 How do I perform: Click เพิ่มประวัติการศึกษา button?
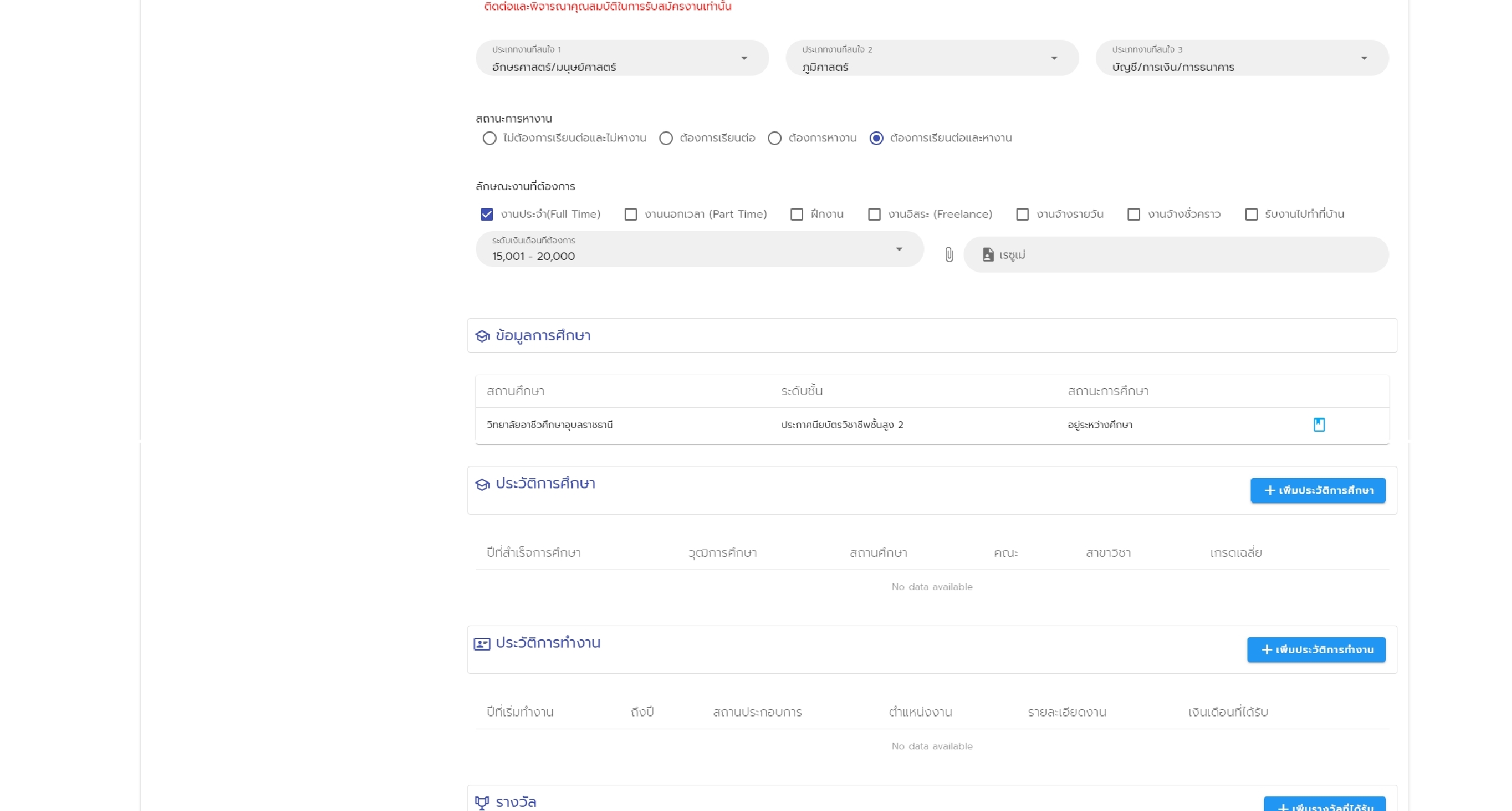tap(1318, 490)
